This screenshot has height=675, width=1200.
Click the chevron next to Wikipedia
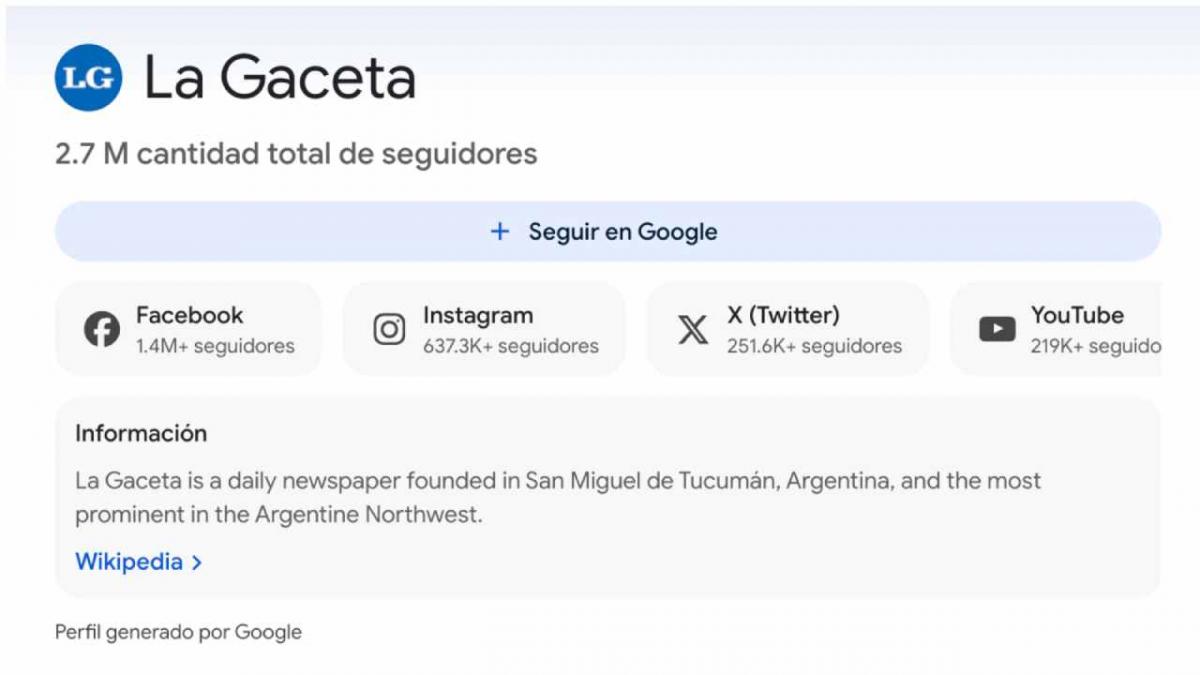(x=196, y=561)
